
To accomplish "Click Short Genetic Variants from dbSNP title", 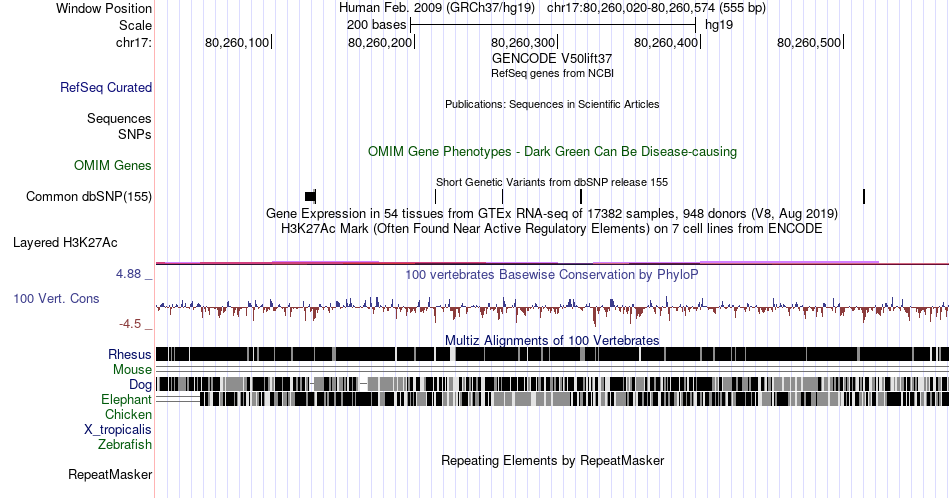I will click(552, 182).
